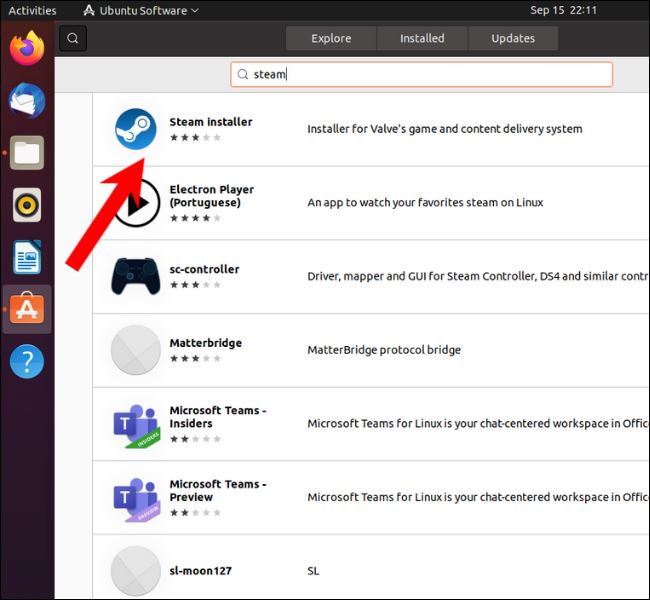The width and height of the screenshot is (650, 600).
Task: Click the Activities button
Action: (x=33, y=11)
